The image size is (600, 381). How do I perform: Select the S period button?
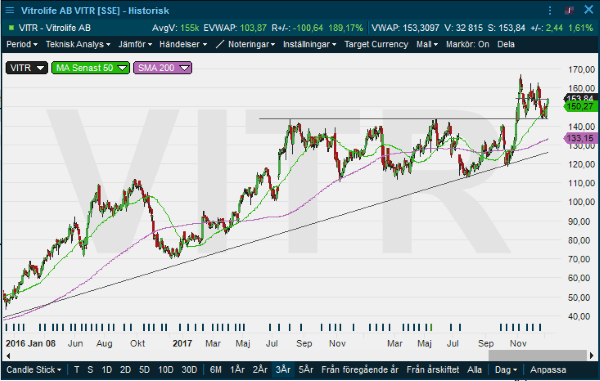click(90, 370)
